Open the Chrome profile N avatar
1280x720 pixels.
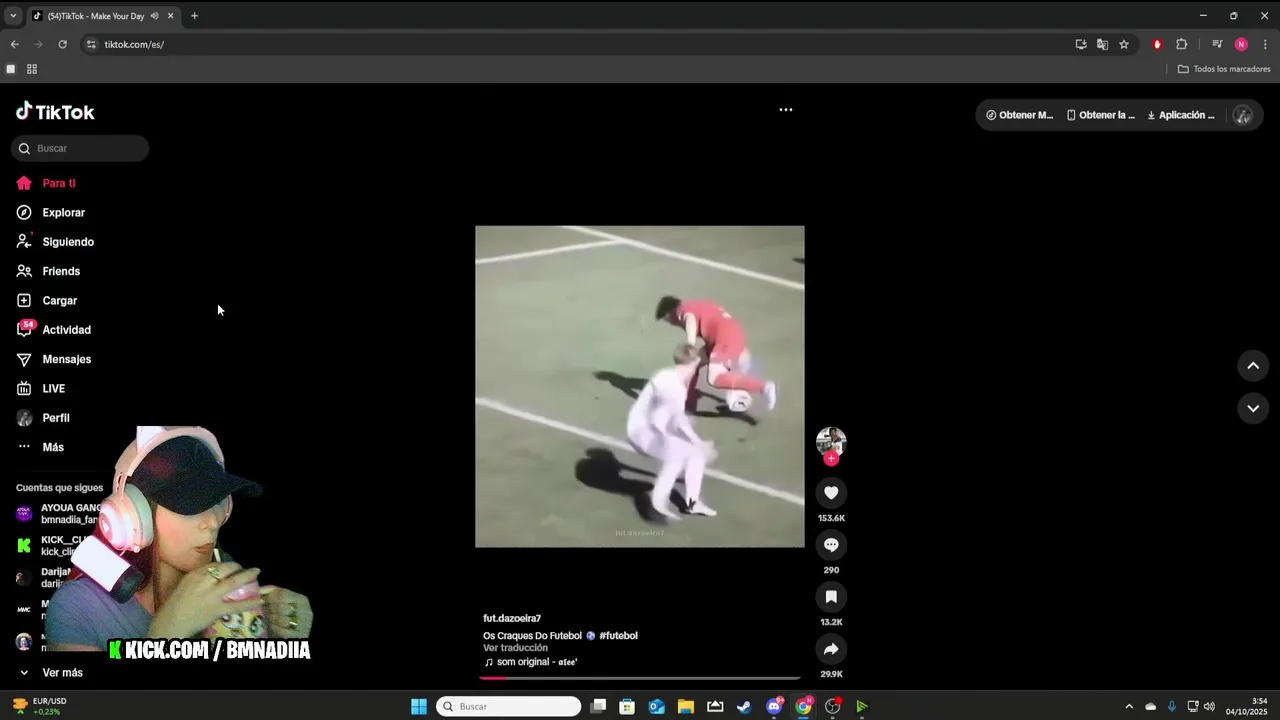[1241, 44]
